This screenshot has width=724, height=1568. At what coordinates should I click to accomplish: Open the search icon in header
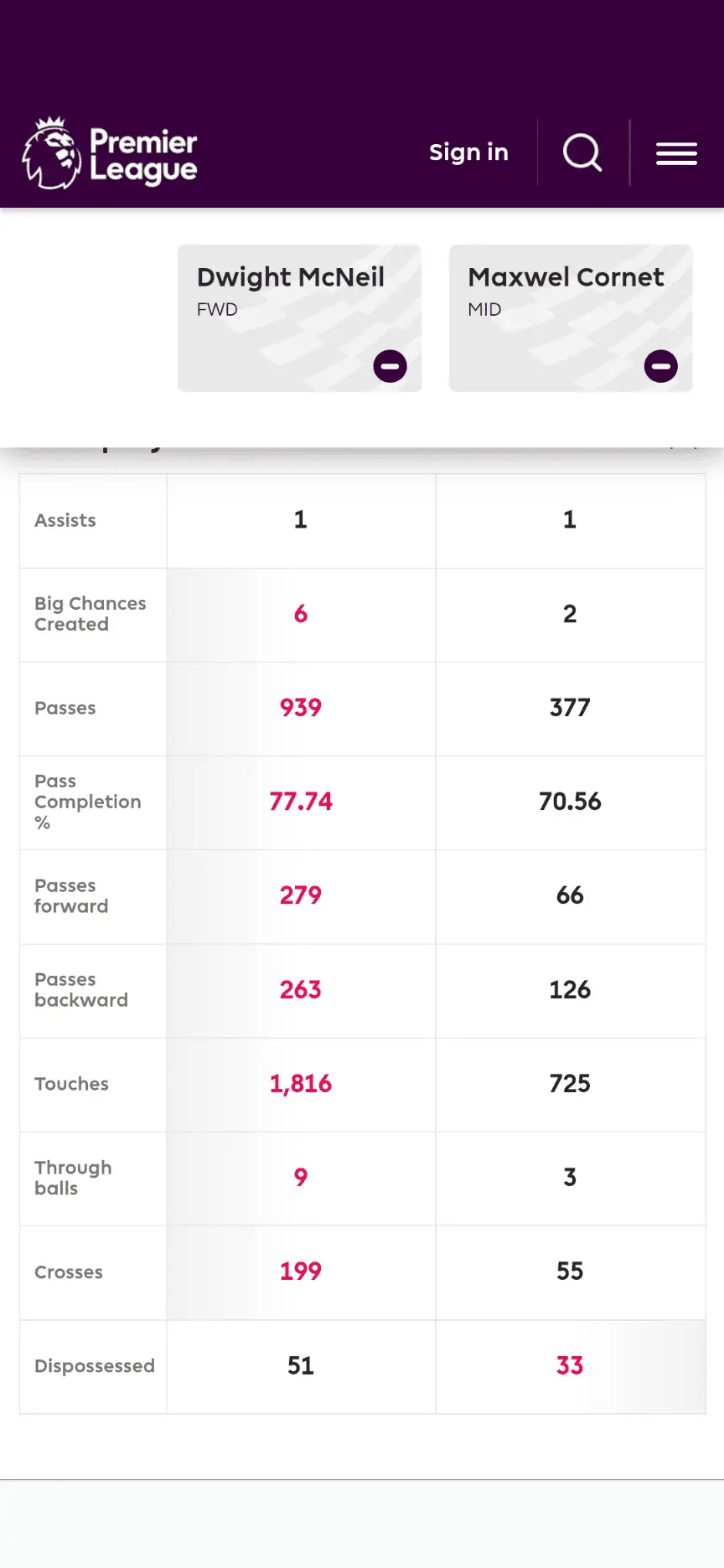(x=582, y=152)
